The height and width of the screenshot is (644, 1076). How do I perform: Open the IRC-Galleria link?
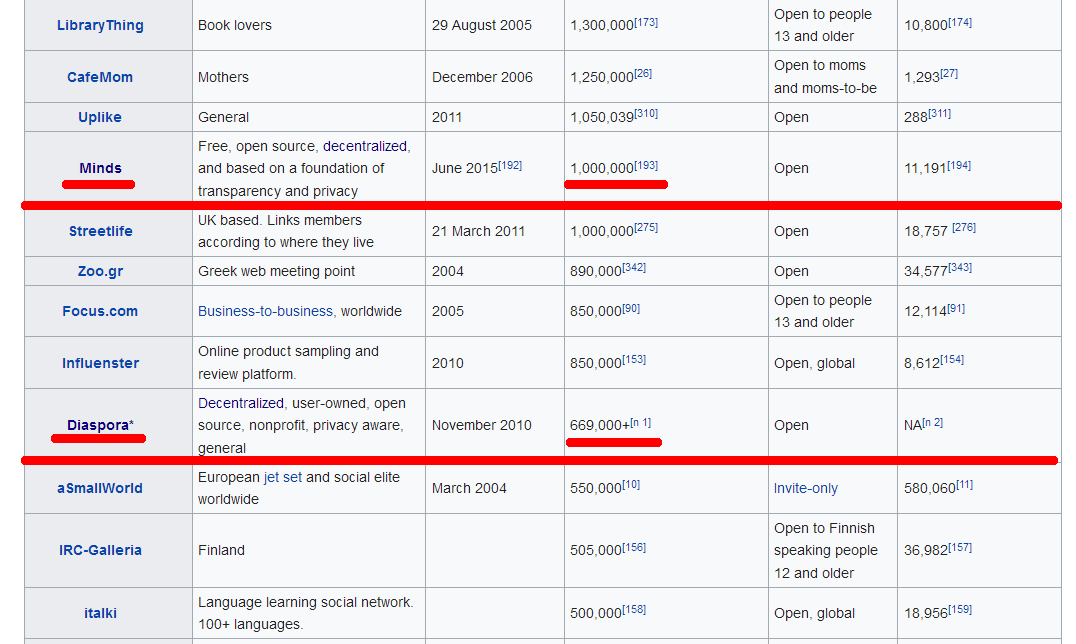coord(100,550)
